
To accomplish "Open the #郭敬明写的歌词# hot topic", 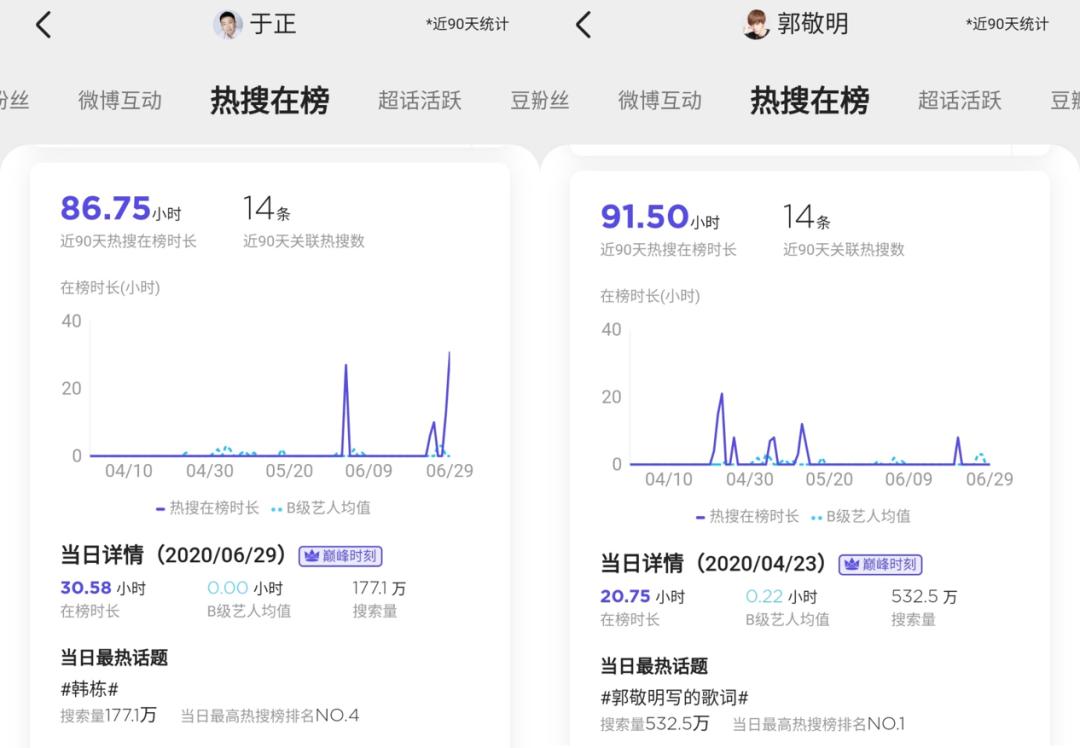I will click(x=674, y=697).
